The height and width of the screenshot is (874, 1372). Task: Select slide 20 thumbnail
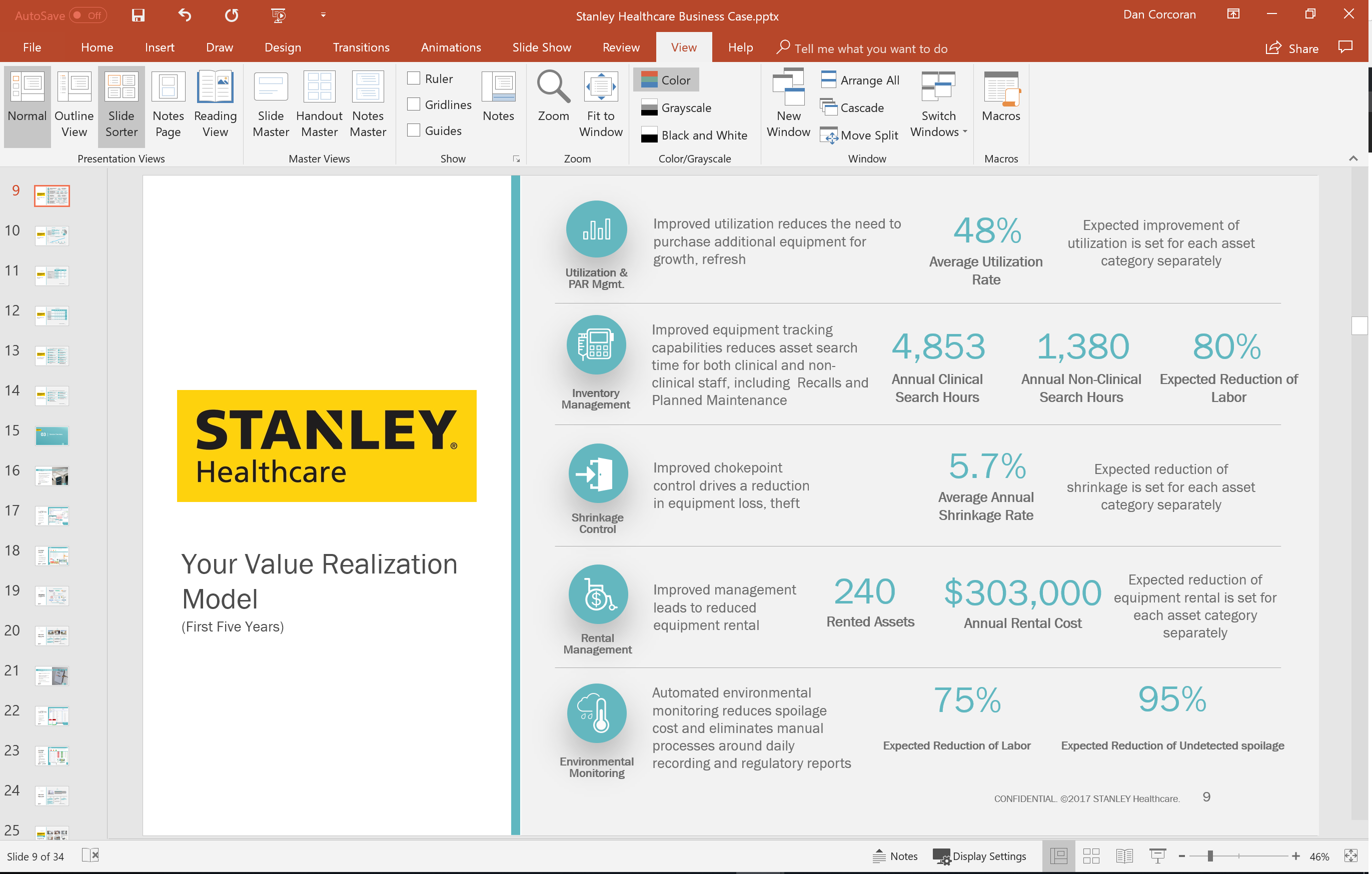(52, 635)
